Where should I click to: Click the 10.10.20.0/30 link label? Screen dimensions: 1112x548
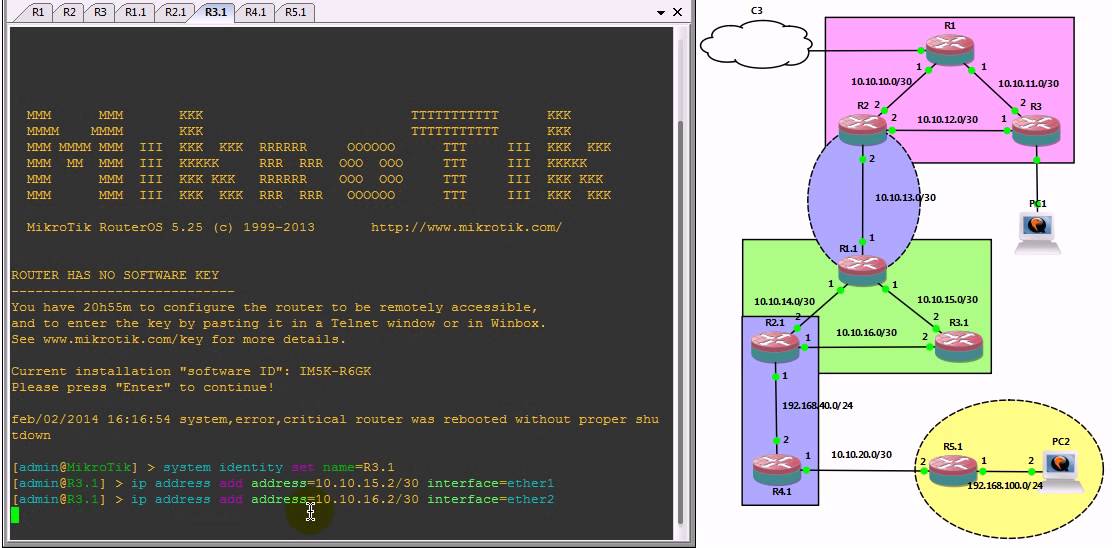(862, 454)
